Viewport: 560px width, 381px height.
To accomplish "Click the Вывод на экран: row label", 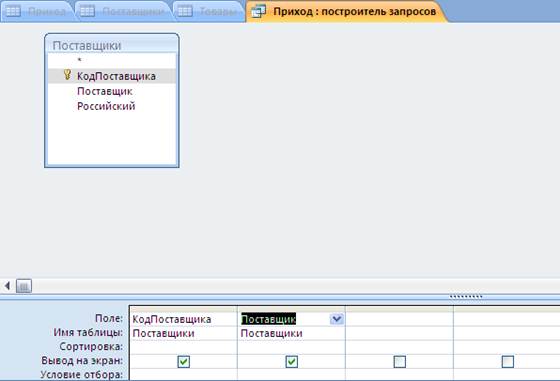I will 82,360.
